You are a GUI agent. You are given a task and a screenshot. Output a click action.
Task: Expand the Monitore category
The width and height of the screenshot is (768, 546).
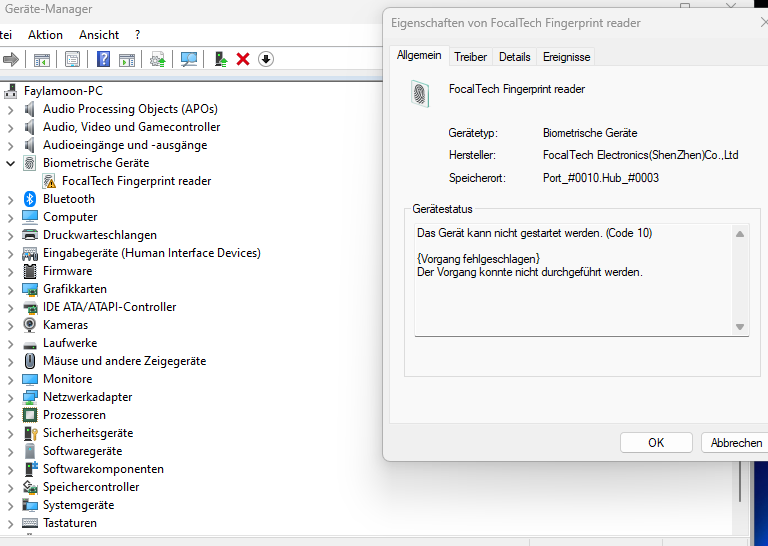(10, 380)
